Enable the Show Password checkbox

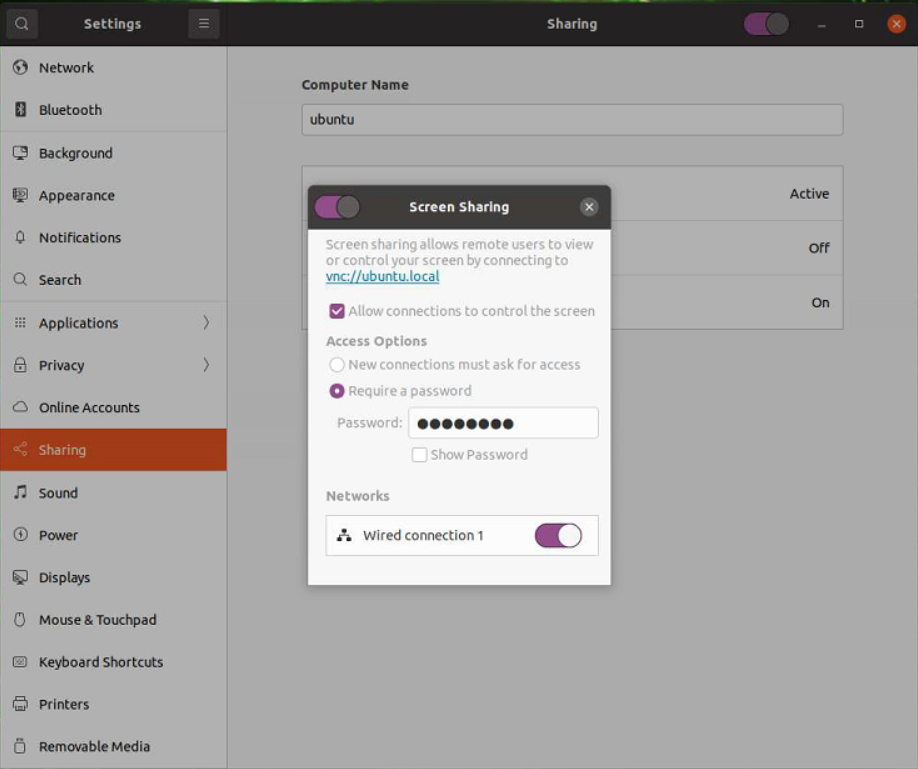click(419, 454)
